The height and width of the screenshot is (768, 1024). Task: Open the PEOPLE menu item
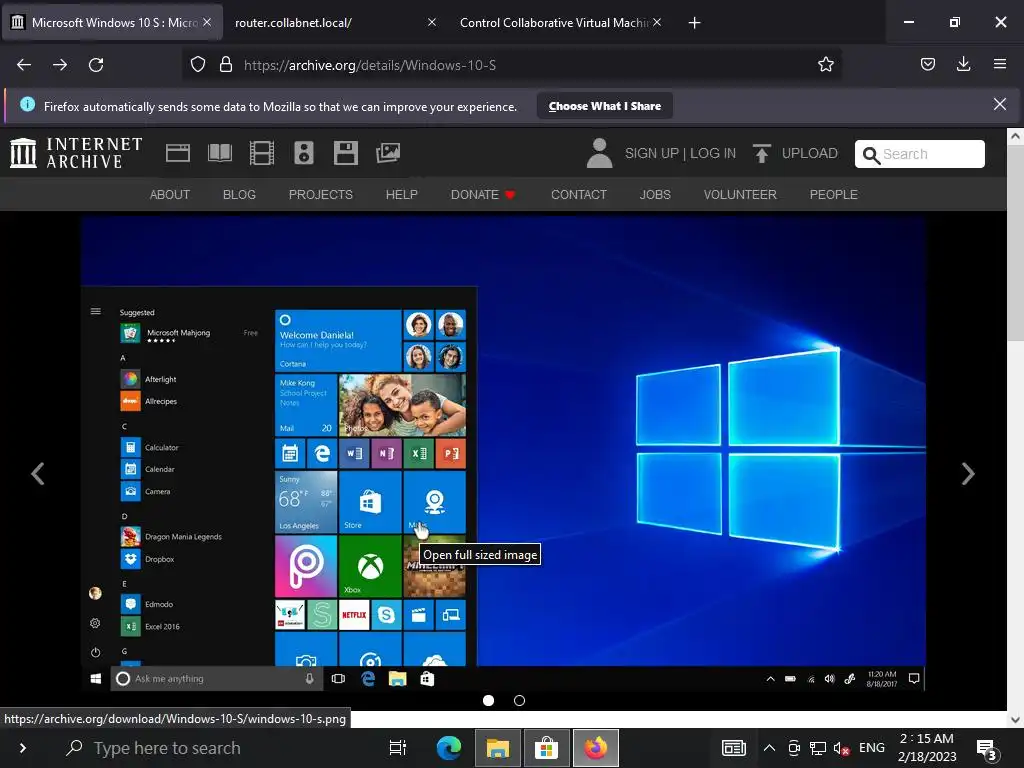[x=834, y=195]
